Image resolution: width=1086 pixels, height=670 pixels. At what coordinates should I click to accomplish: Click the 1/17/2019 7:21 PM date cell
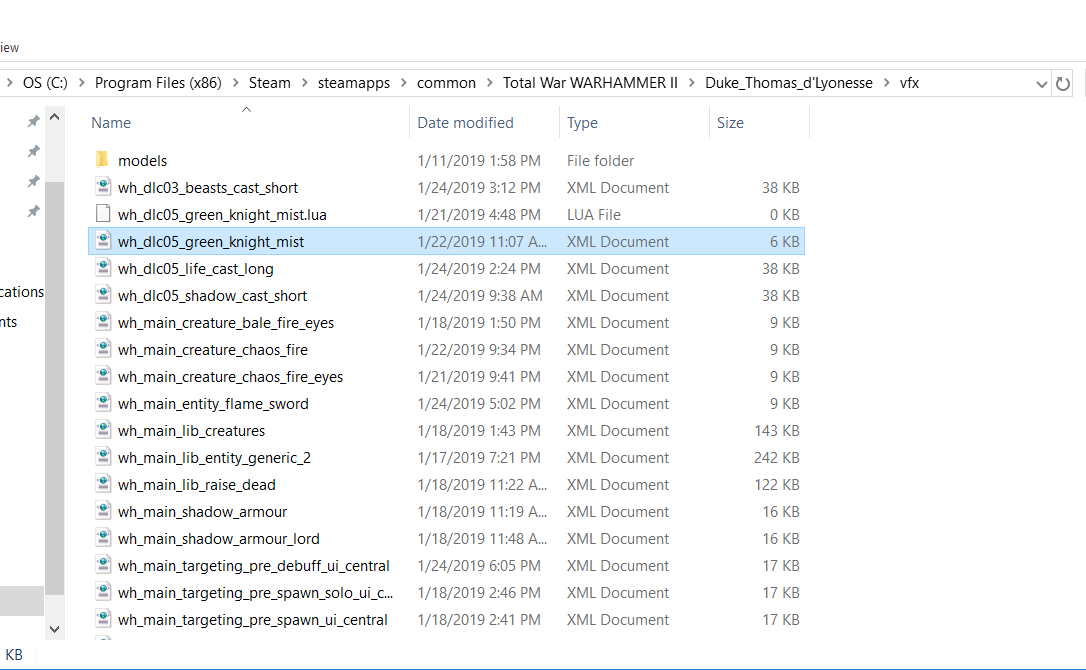click(479, 458)
